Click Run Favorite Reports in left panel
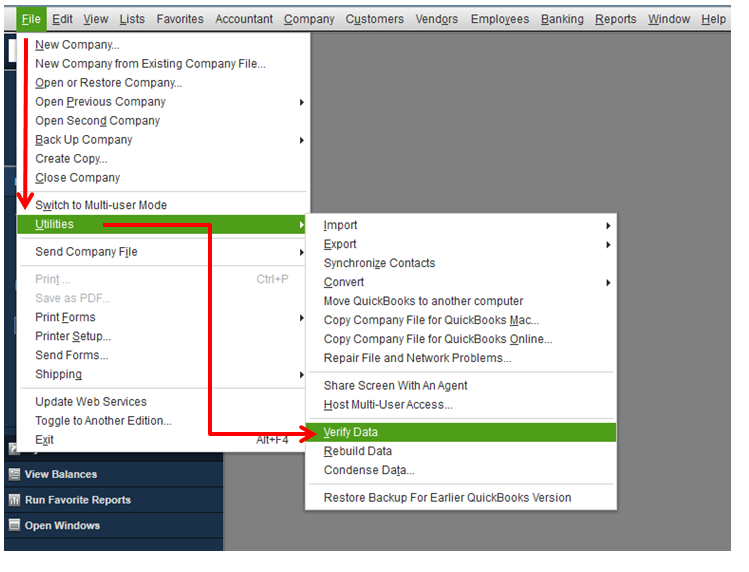Screen dimensions: 749x572 click(78, 500)
